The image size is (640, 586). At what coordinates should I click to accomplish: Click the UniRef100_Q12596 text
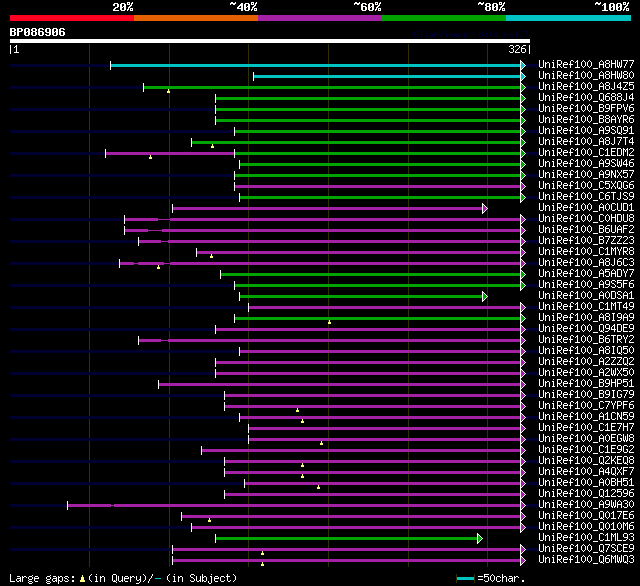tap(586, 494)
